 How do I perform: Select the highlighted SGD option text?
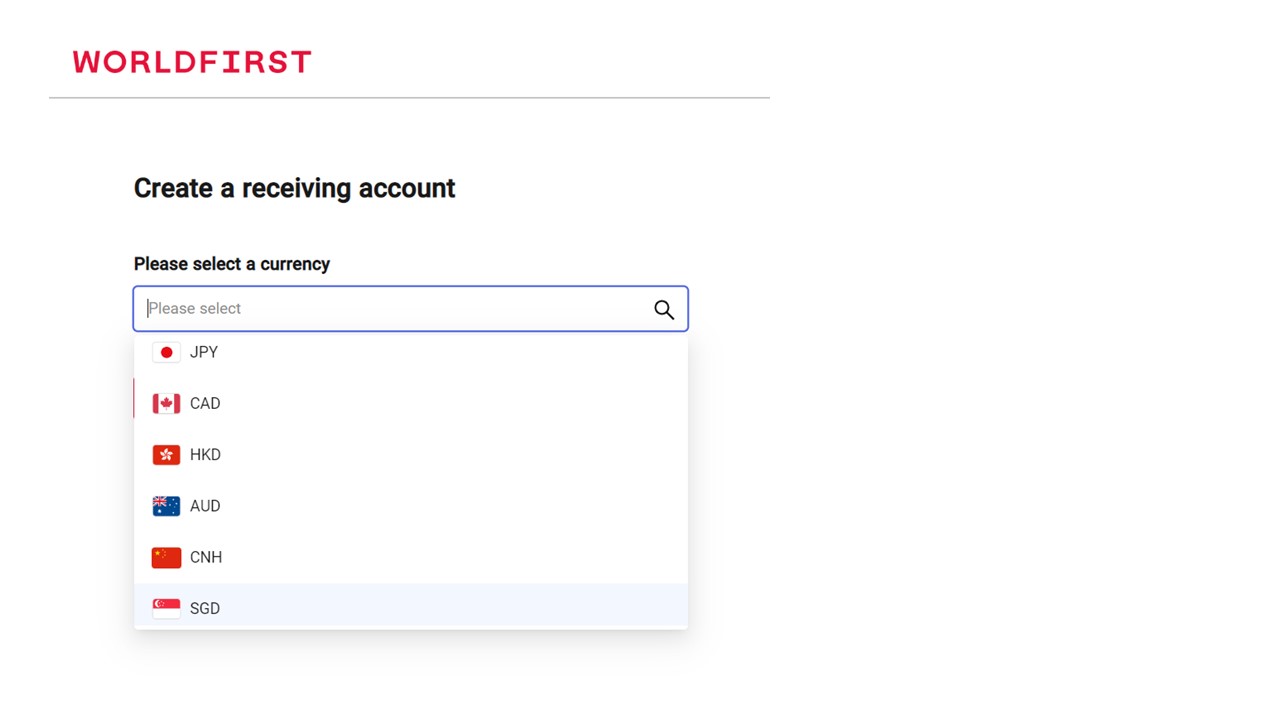(205, 608)
